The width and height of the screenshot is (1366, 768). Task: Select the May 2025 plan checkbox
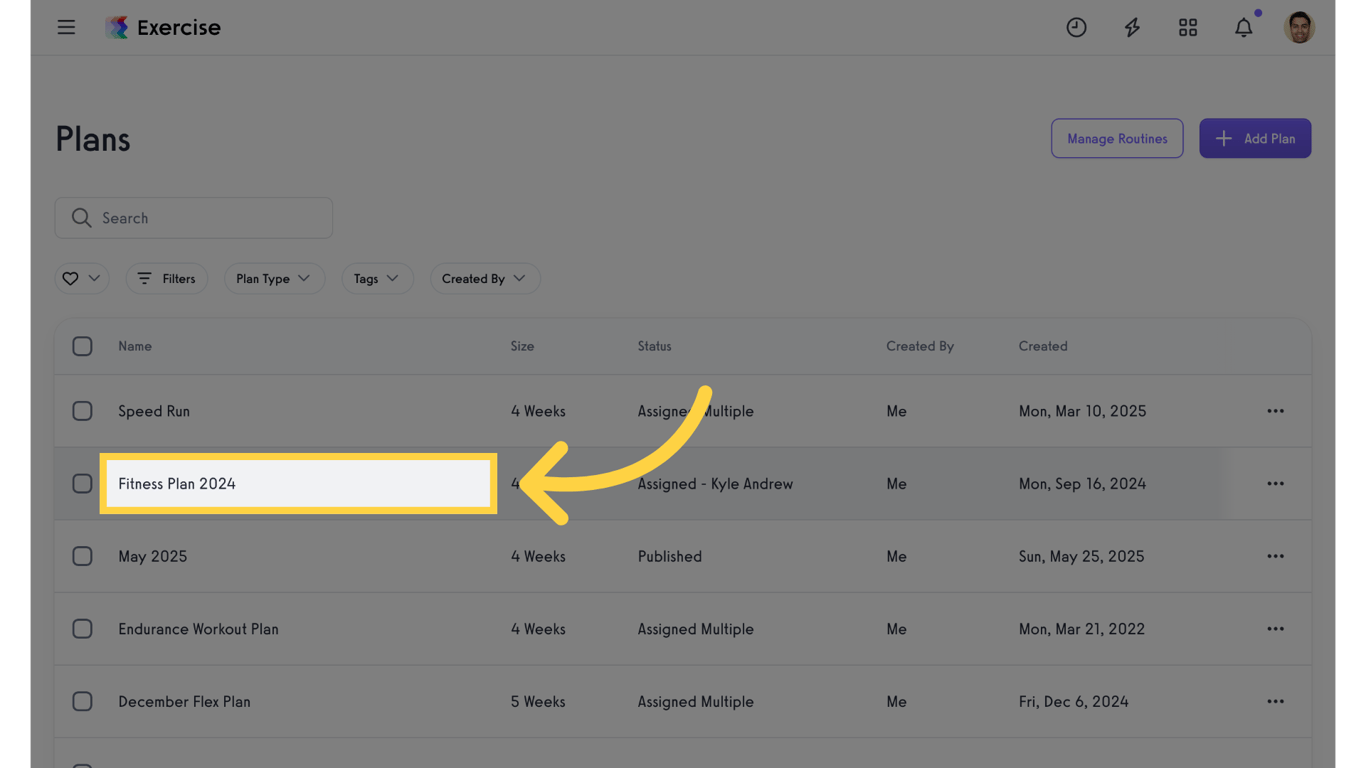coord(82,556)
